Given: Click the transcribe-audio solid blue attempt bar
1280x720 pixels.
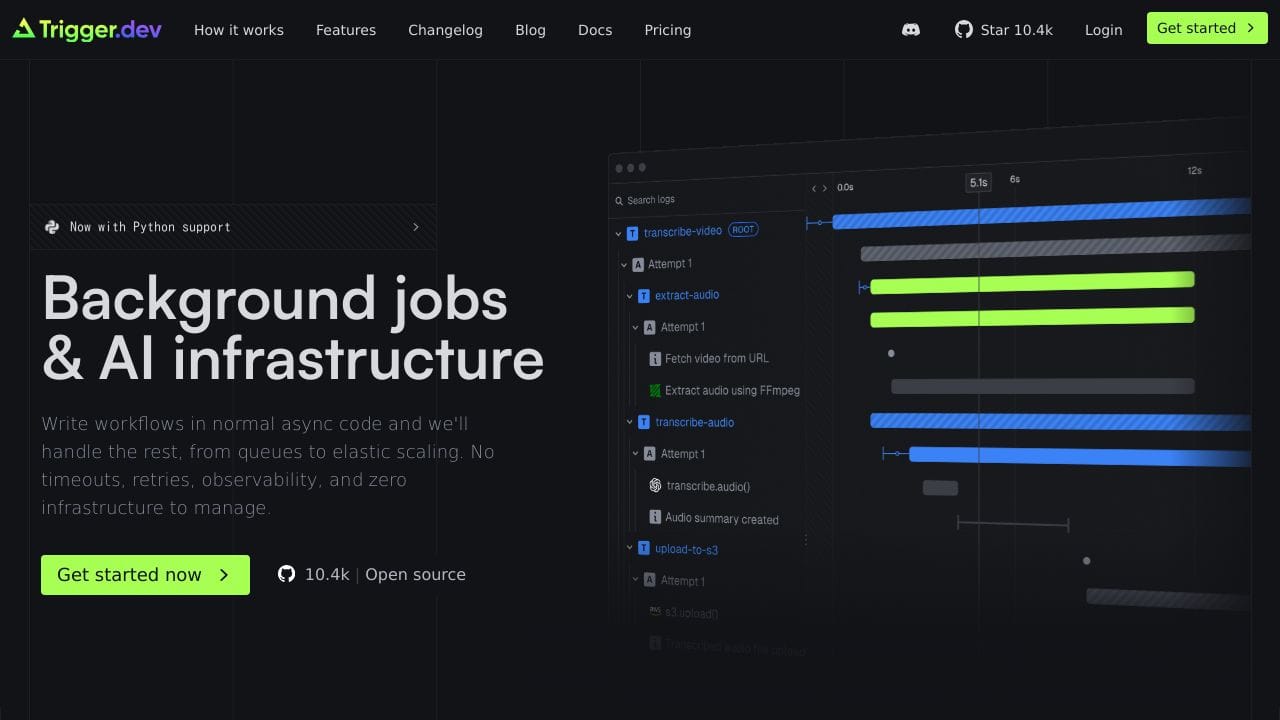Looking at the screenshot, I should pyautogui.click(x=1080, y=456).
